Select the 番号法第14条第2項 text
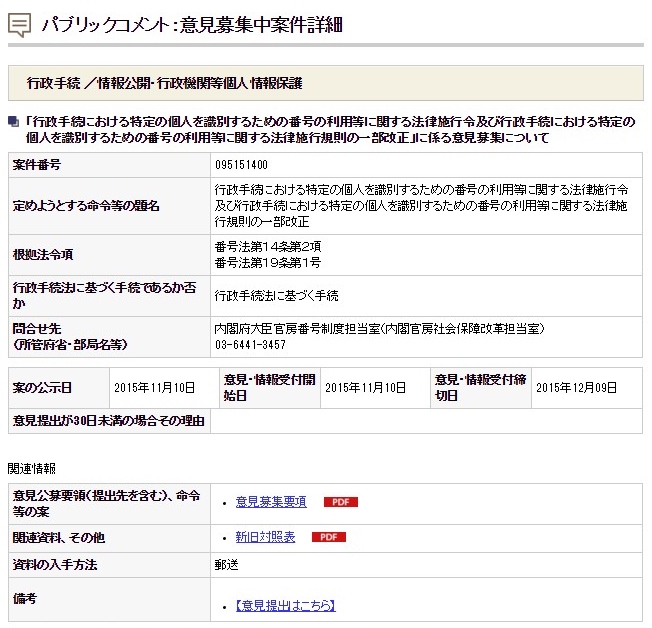This screenshot has width=652, height=628. [267, 247]
